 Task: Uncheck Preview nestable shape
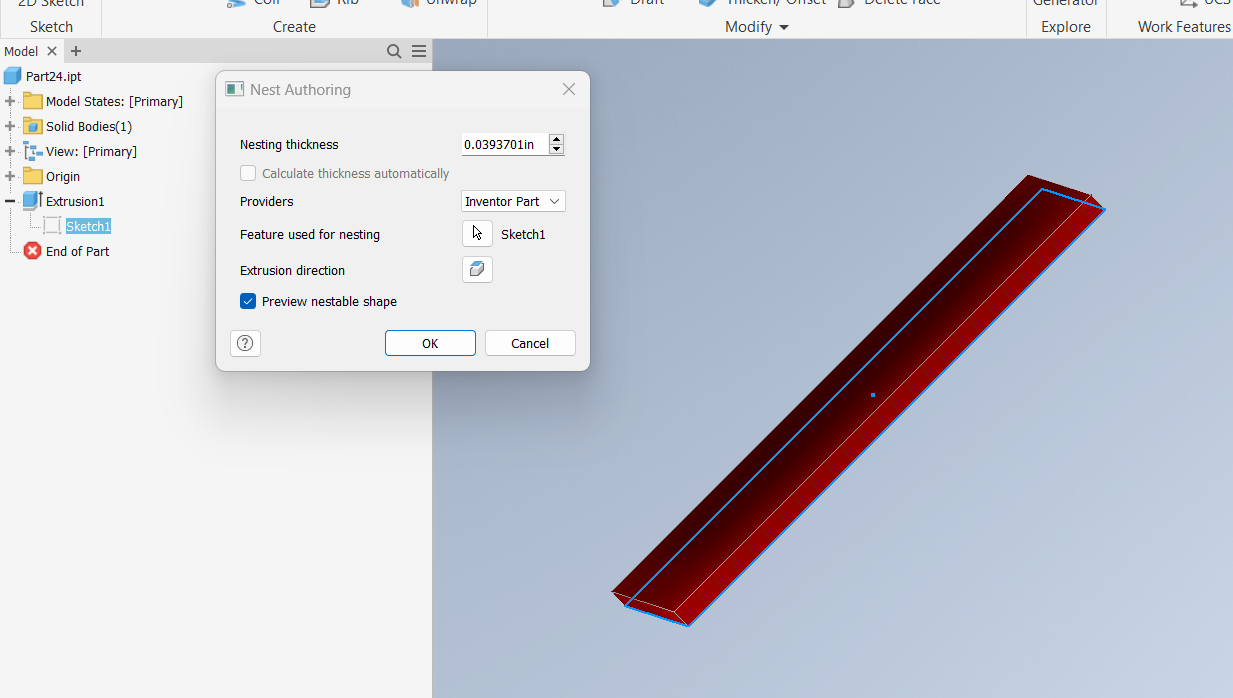[x=247, y=301]
